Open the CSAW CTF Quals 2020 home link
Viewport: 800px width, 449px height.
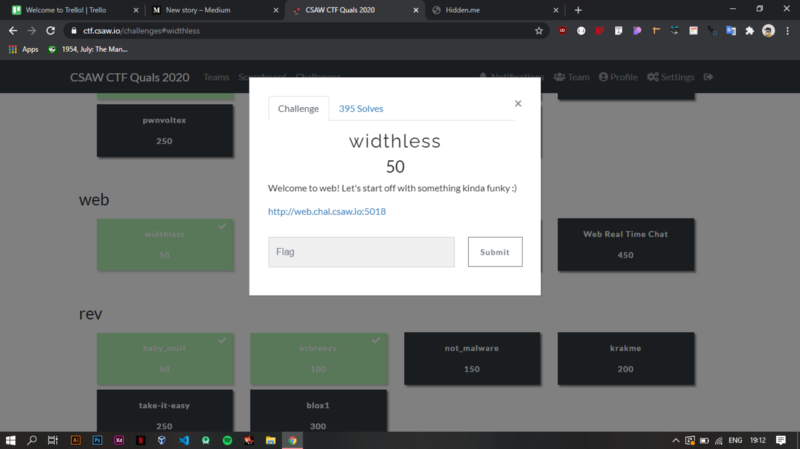pos(130,77)
